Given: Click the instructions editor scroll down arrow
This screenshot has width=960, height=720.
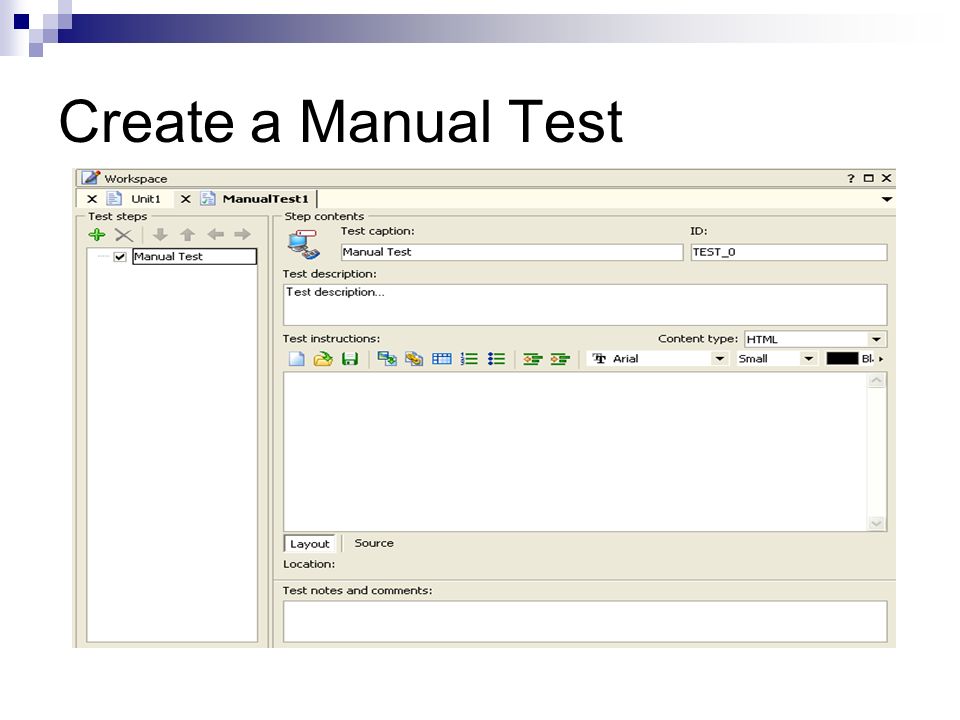Looking at the screenshot, I should pyautogui.click(x=877, y=523).
